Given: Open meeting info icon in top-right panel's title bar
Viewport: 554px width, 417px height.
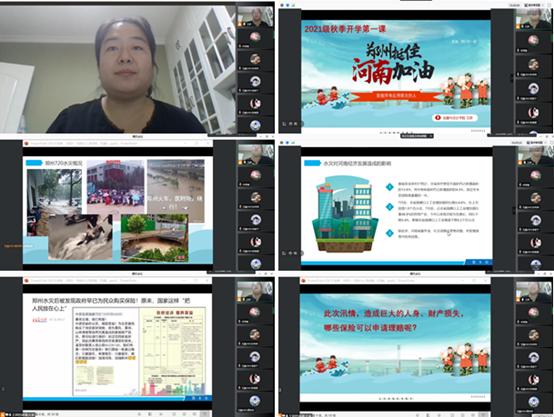Looking at the screenshot, I should 282,5.
